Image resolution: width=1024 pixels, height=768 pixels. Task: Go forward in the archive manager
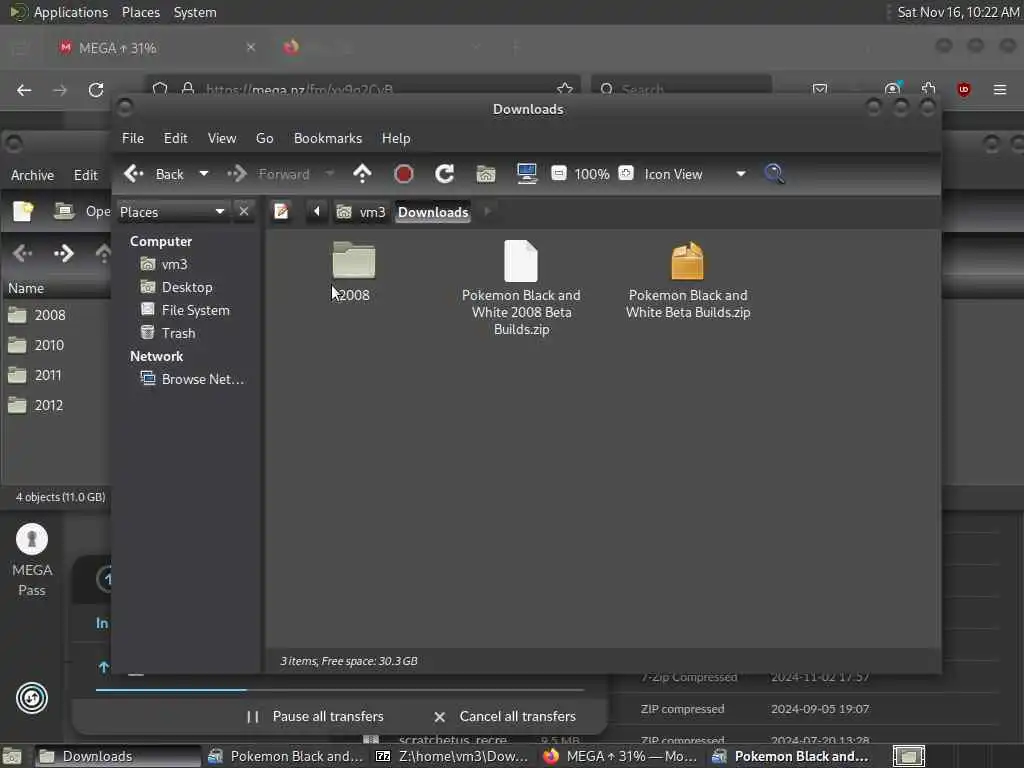pyautogui.click(x=63, y=253)
